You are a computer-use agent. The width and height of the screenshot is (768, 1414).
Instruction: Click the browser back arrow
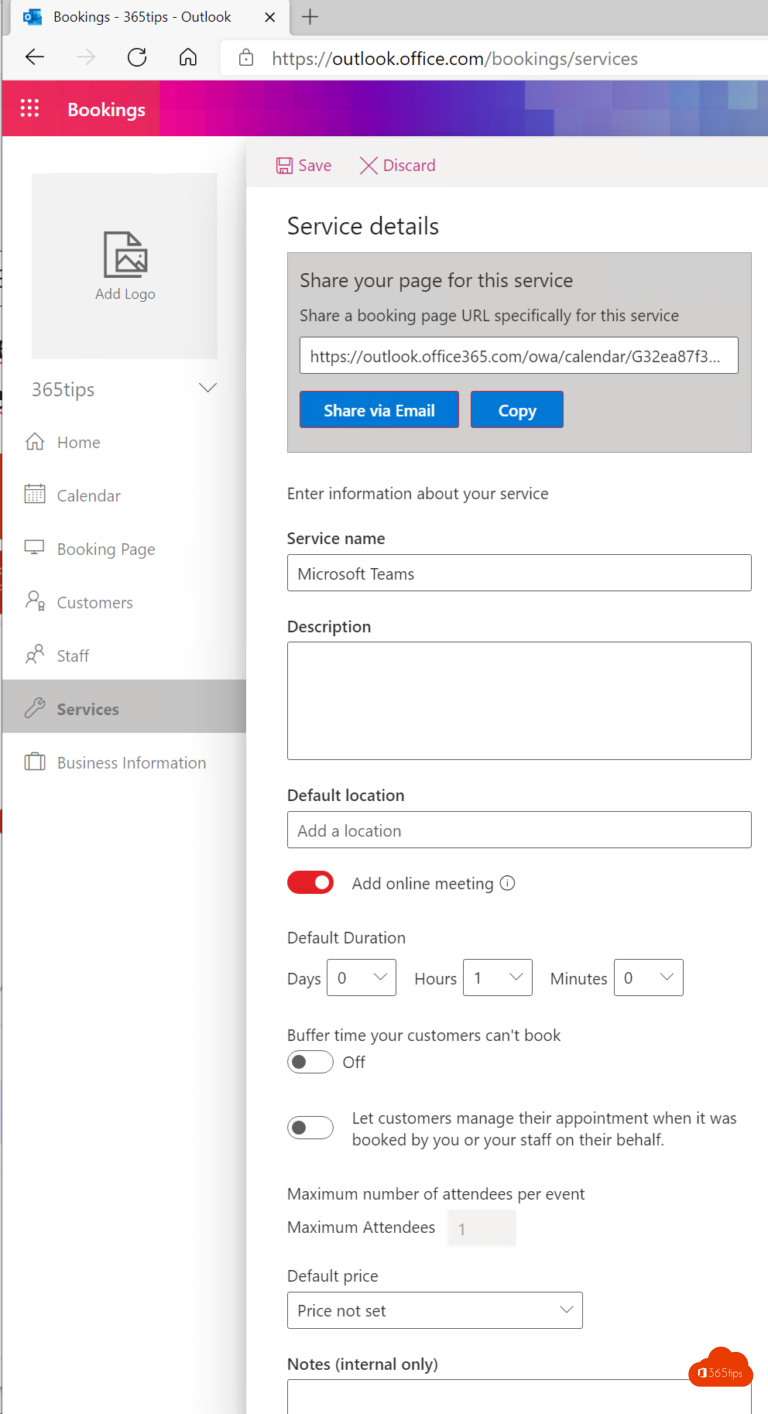[35, 58]
